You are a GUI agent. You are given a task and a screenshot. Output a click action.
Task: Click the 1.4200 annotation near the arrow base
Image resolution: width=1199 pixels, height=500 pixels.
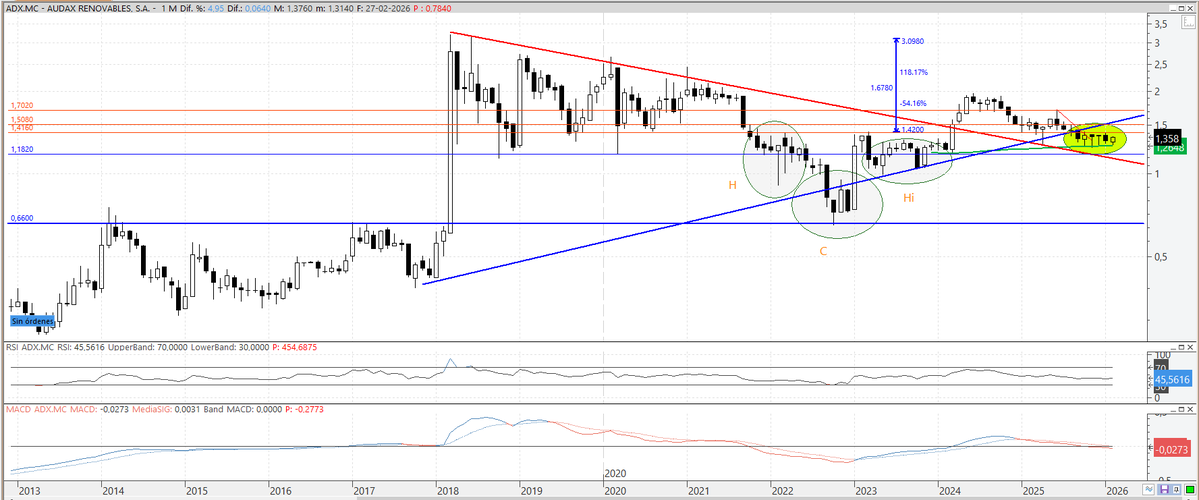913,131
